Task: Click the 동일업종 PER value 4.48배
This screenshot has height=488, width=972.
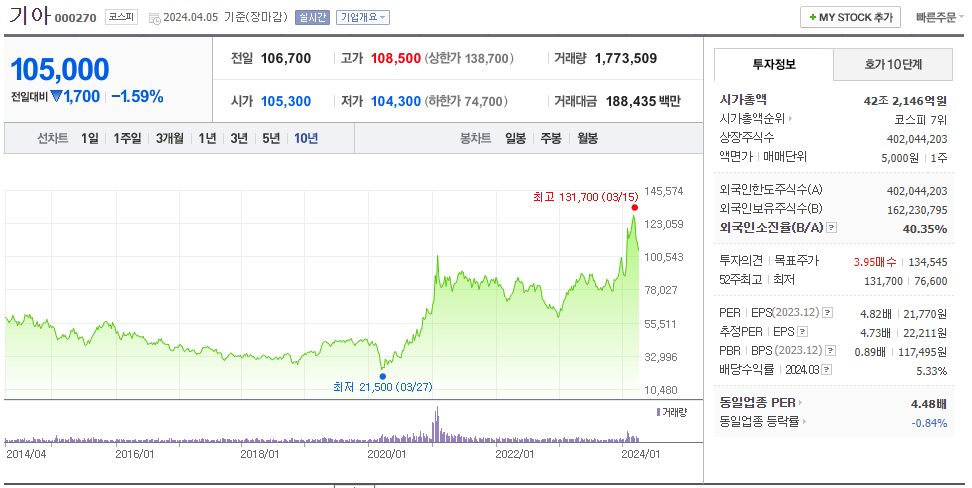Action: pyautogui.click(x=929, y=404)
